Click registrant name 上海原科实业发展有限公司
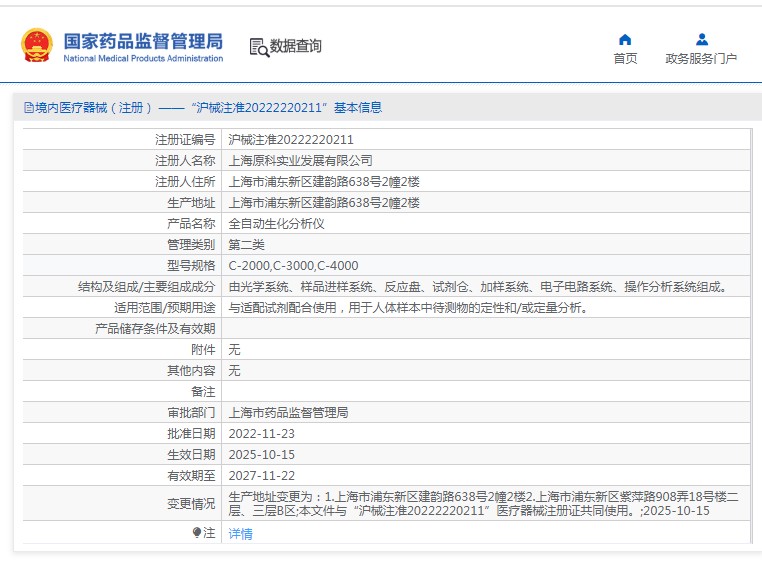 pyautogui.click(x=300, y=161)
